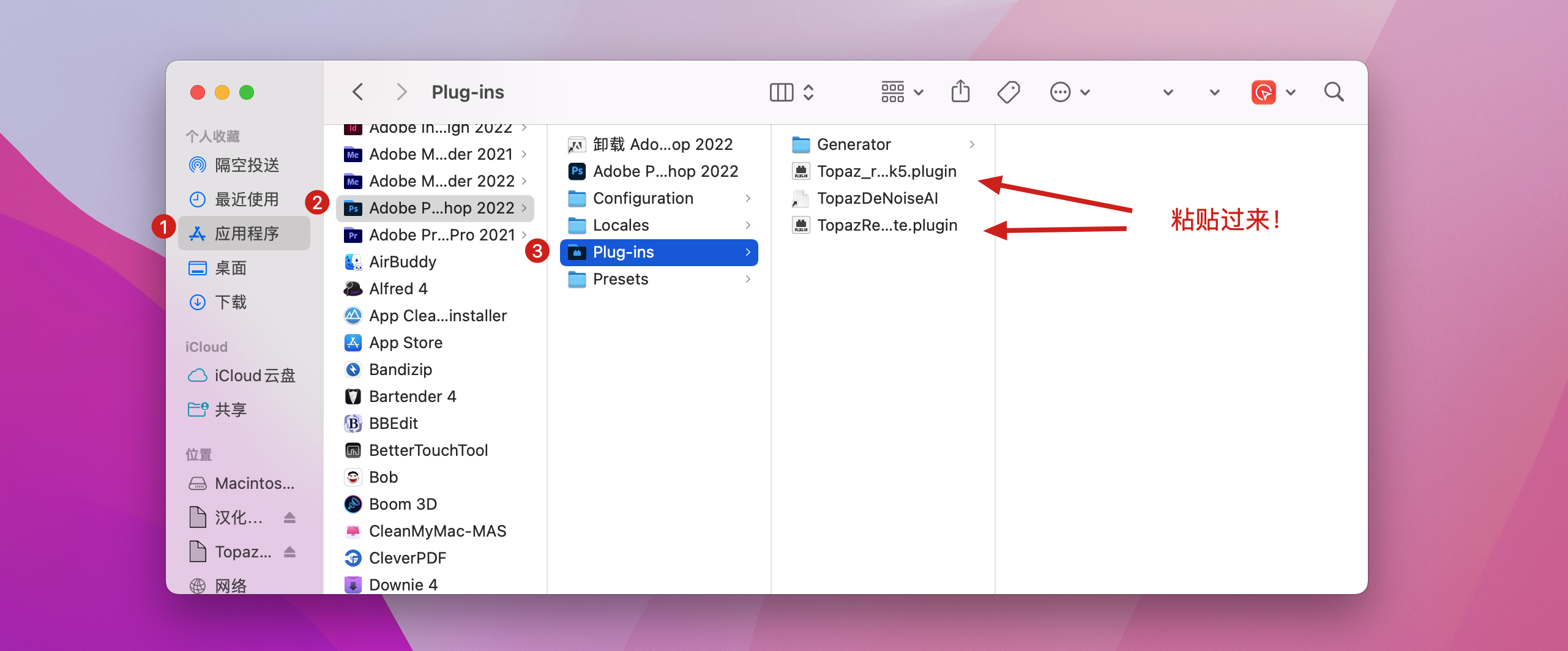Select the Configuration folder
The height and width of the screenshot is (651, 1568).
[x=643, y=198]
